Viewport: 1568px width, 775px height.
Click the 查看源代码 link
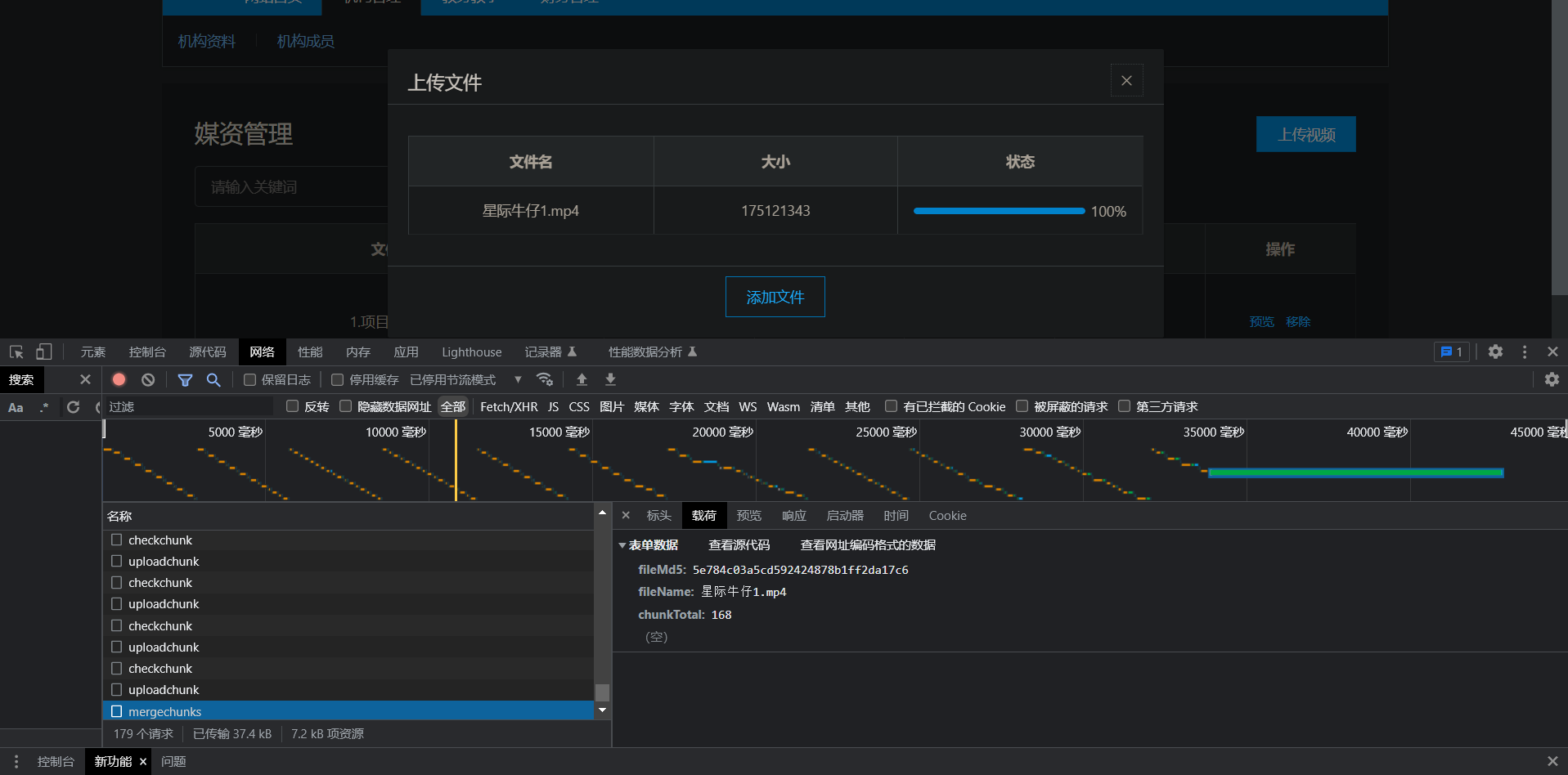[739, 545]
